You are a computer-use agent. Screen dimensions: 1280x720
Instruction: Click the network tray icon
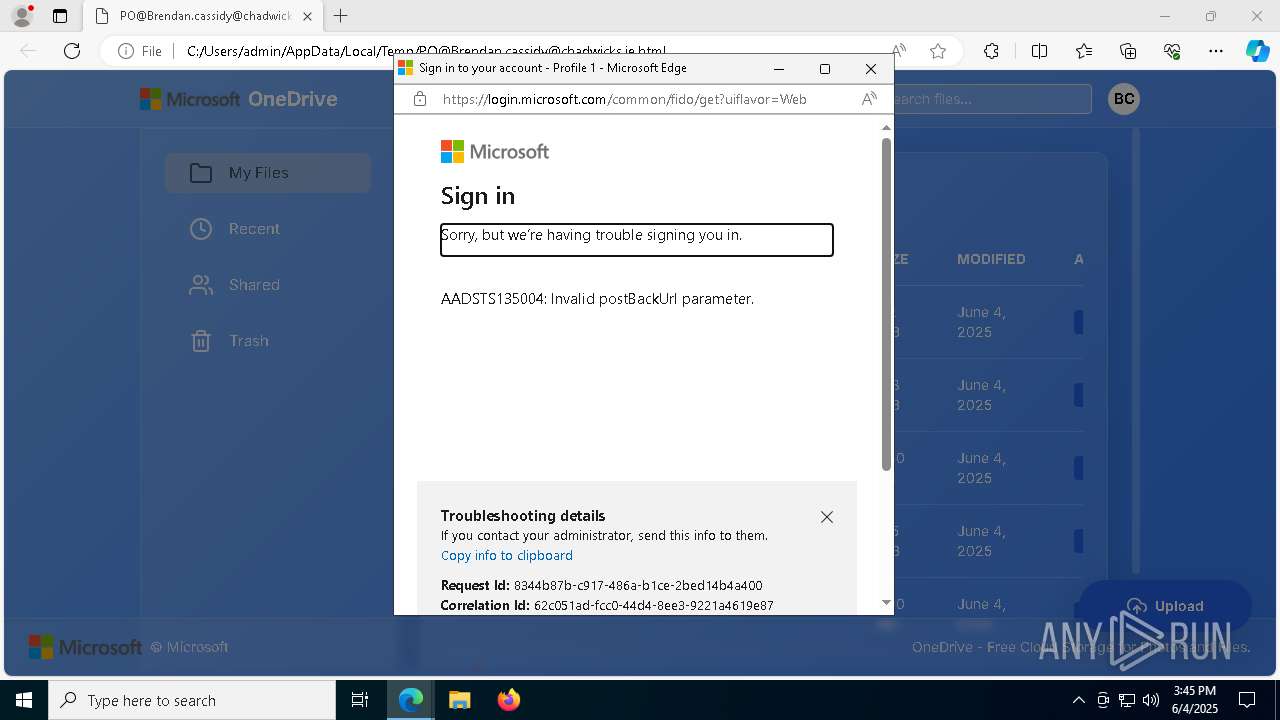coord(1127,700)
